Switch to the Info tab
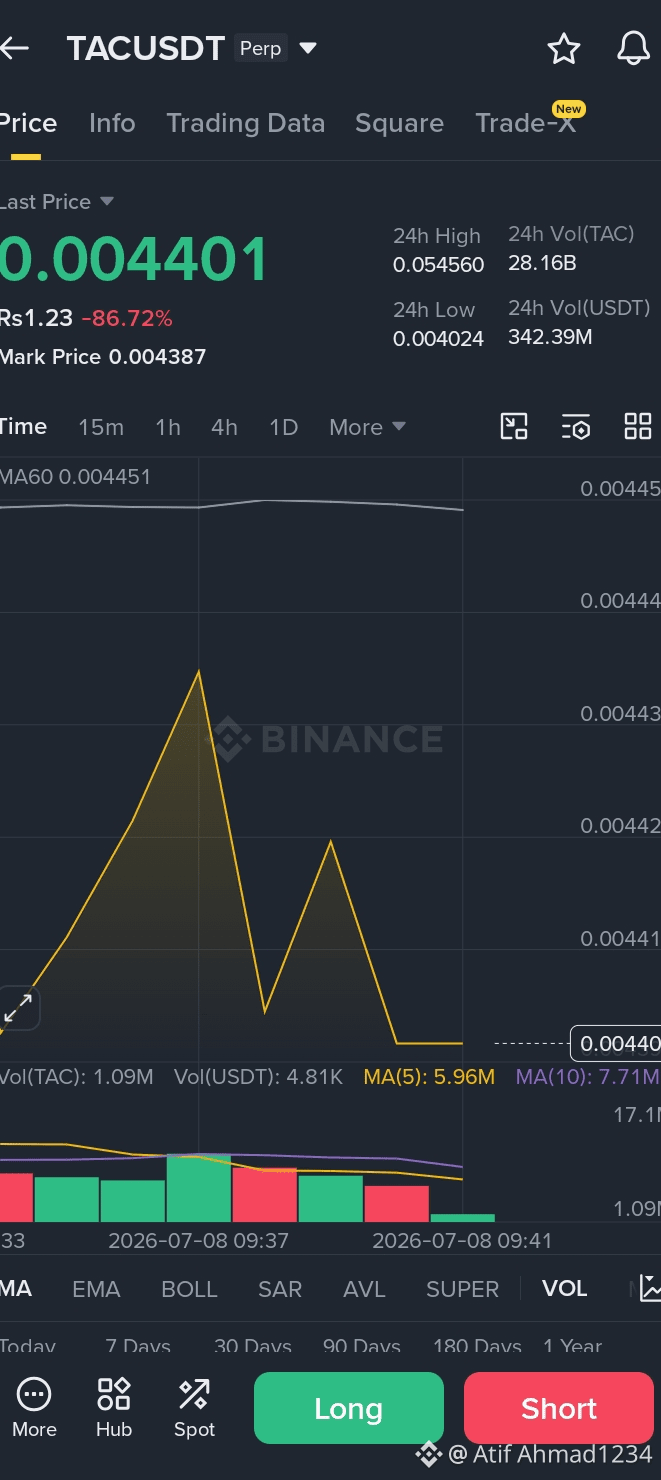The height and width of the screenshot is (1480, 661). (112, 123)
